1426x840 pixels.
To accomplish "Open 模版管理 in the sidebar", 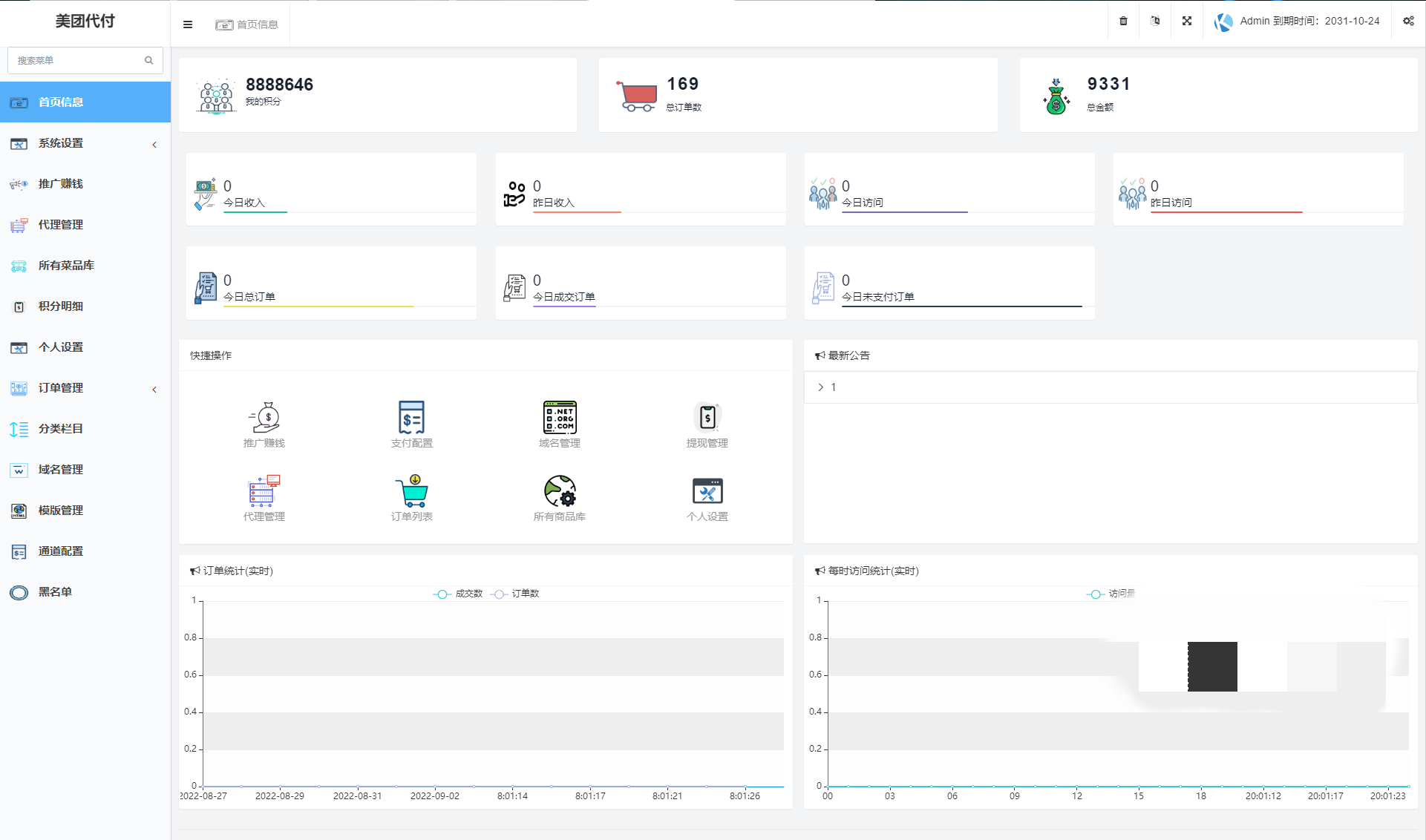I will pyautogui.click(x=85, y=511).
